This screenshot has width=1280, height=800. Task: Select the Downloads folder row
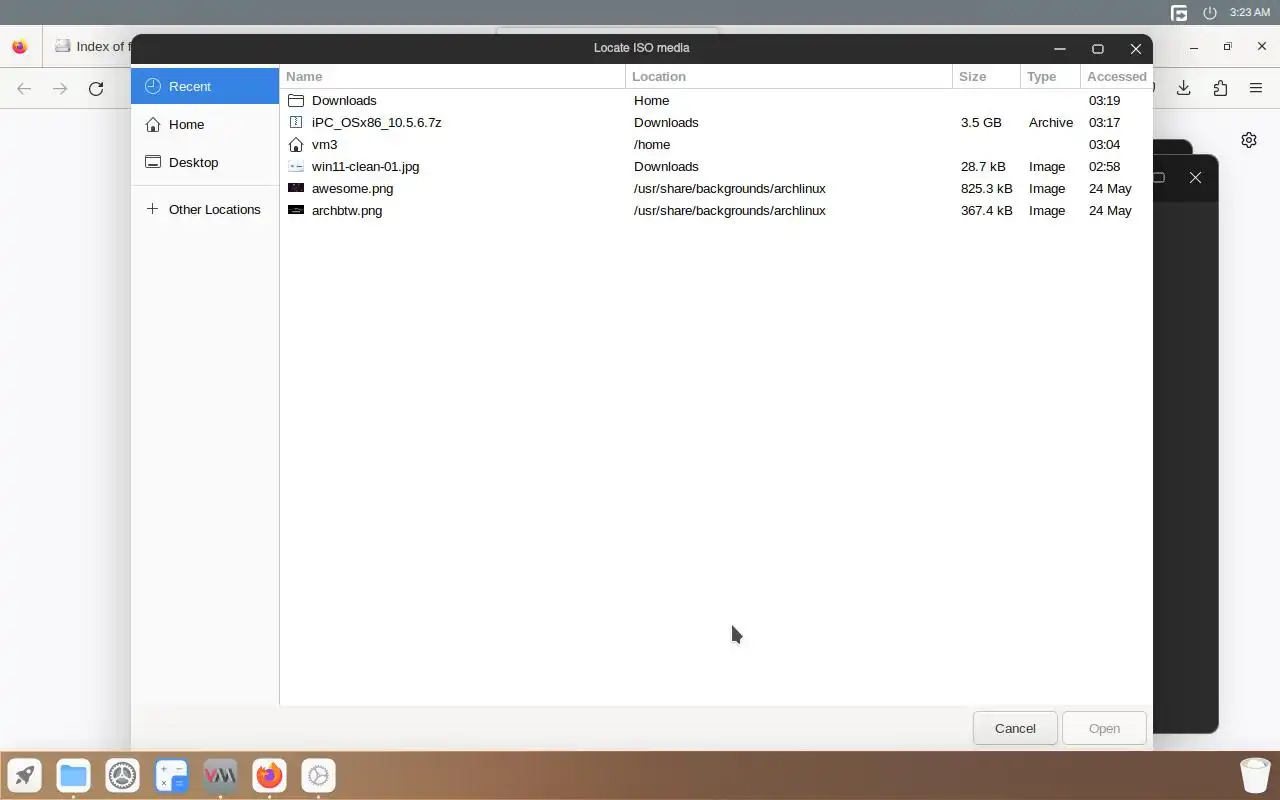tap(716, 100)
